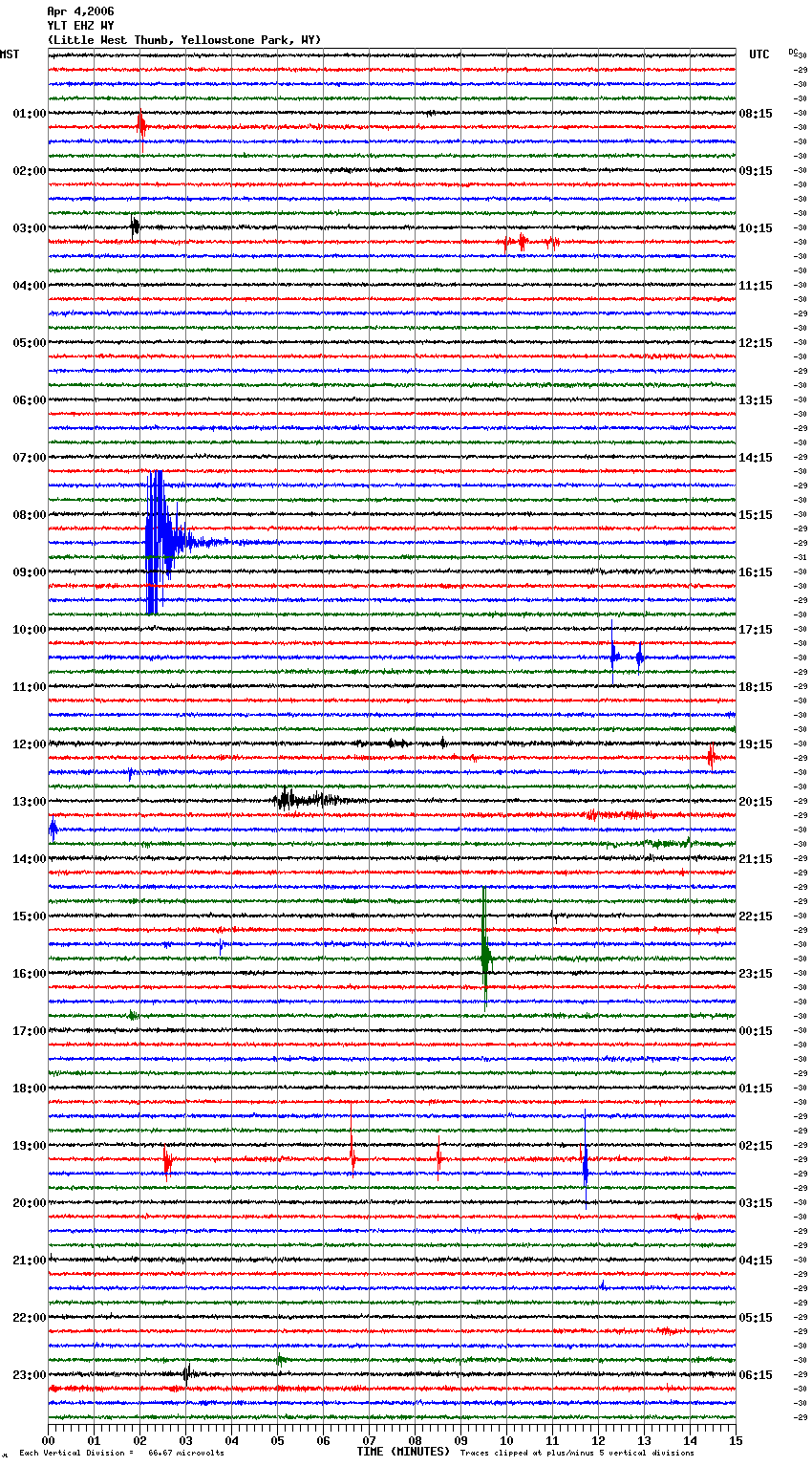Click the '15:00' MST time label
The image size is (812, 1466).
30,916
